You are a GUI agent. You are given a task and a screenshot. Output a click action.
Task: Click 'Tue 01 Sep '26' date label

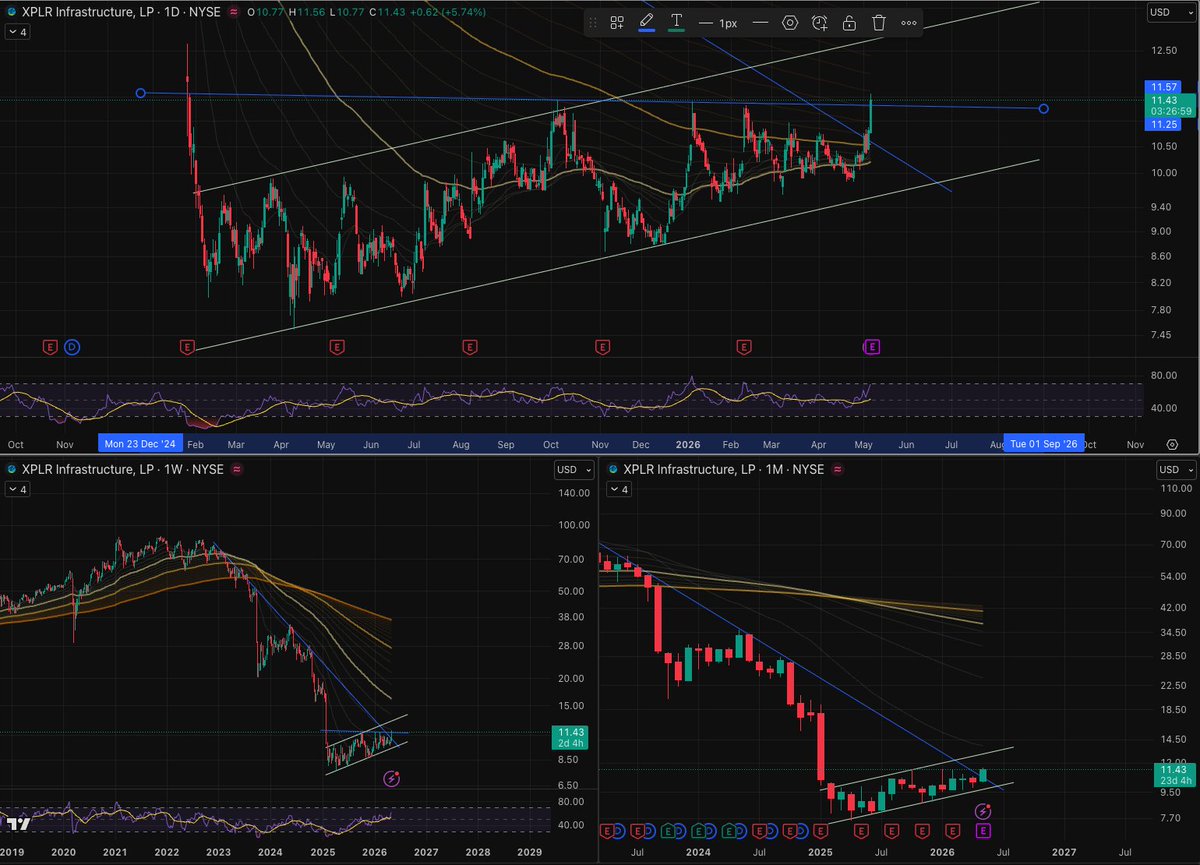[x=1043, y=443]
